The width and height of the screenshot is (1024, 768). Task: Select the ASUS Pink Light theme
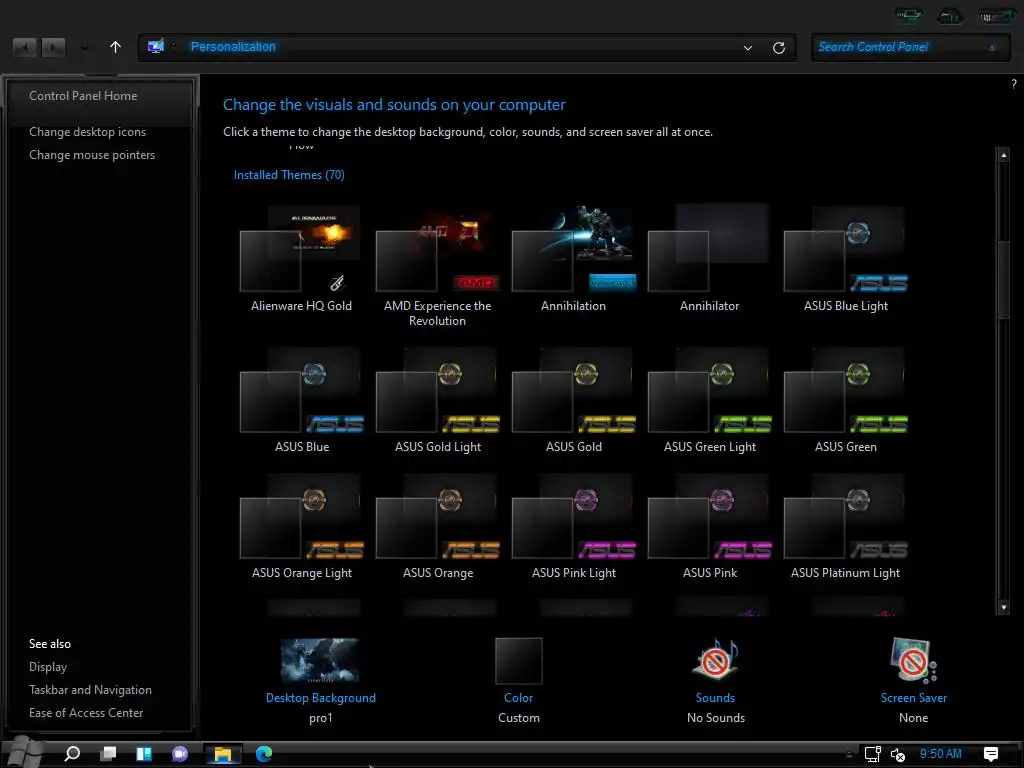coord(573,526)
